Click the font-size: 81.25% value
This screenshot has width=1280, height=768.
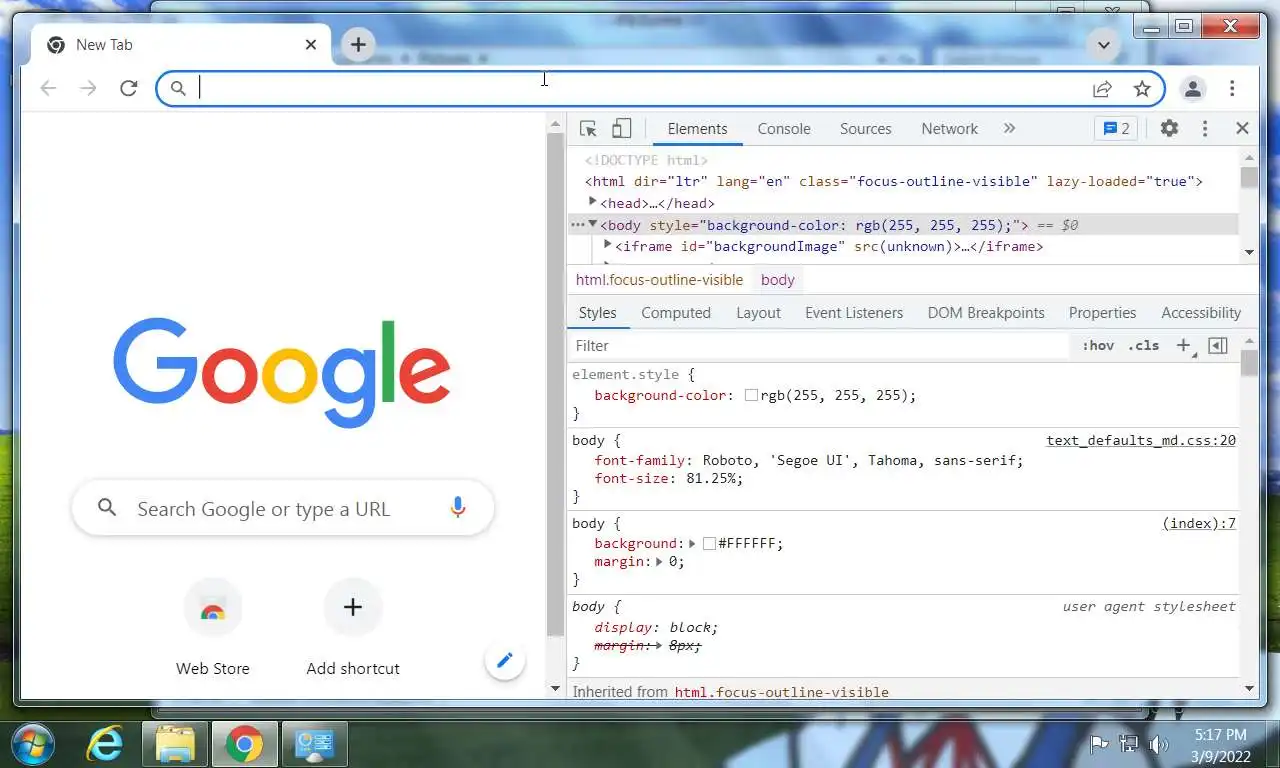point(712,479)
